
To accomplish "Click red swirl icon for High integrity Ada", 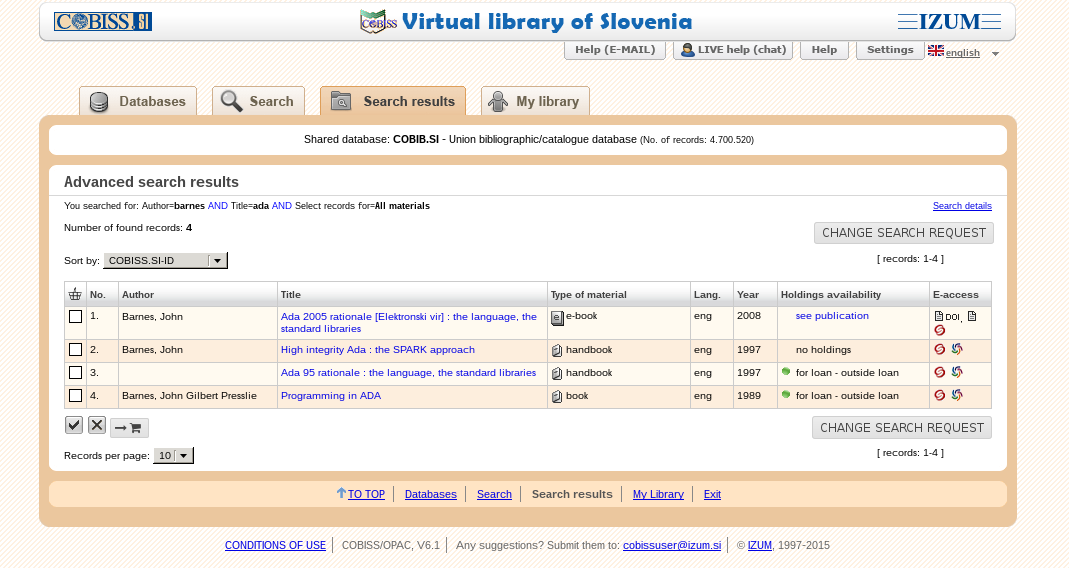I will (x=939, y=349).
